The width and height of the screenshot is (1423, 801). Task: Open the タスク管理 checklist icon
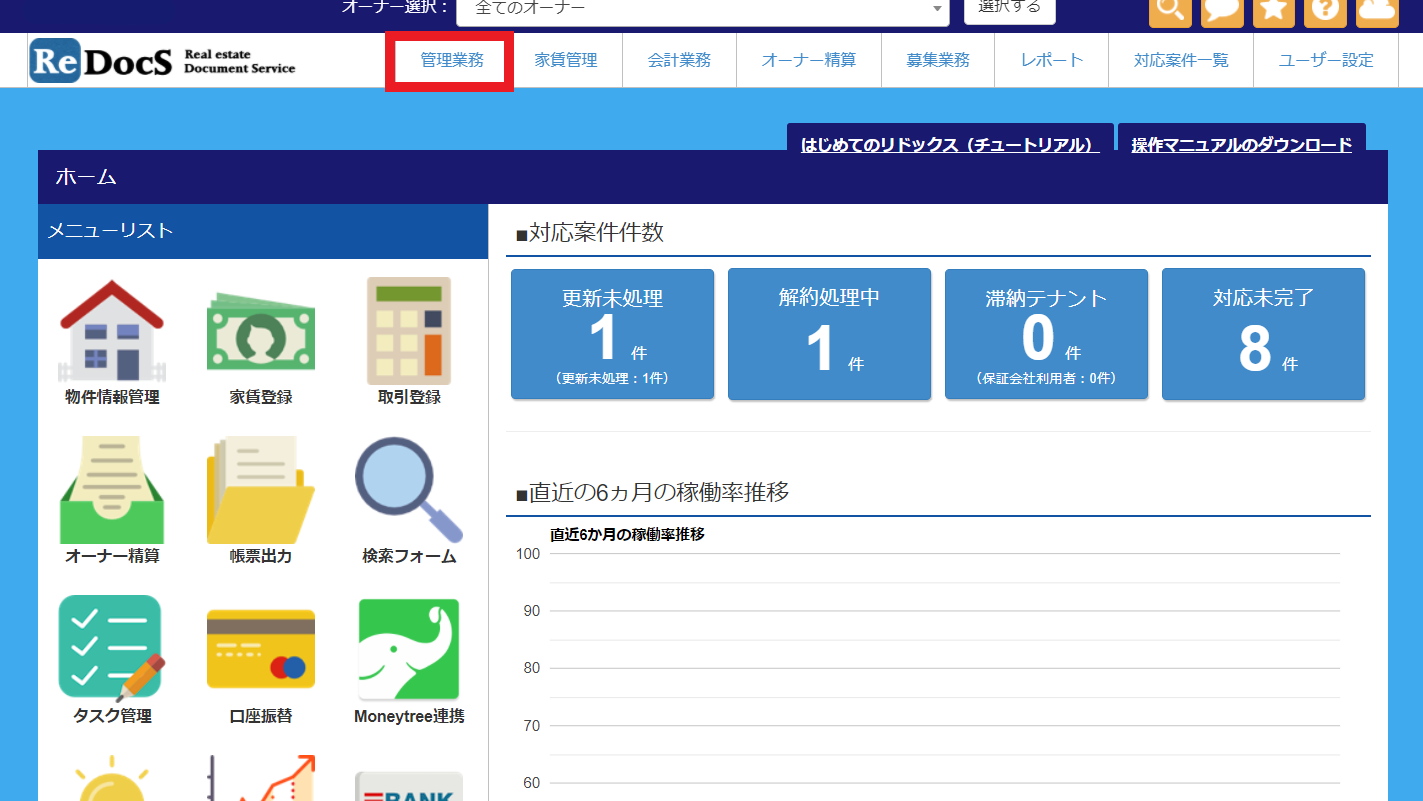click(x=112, y=648)
